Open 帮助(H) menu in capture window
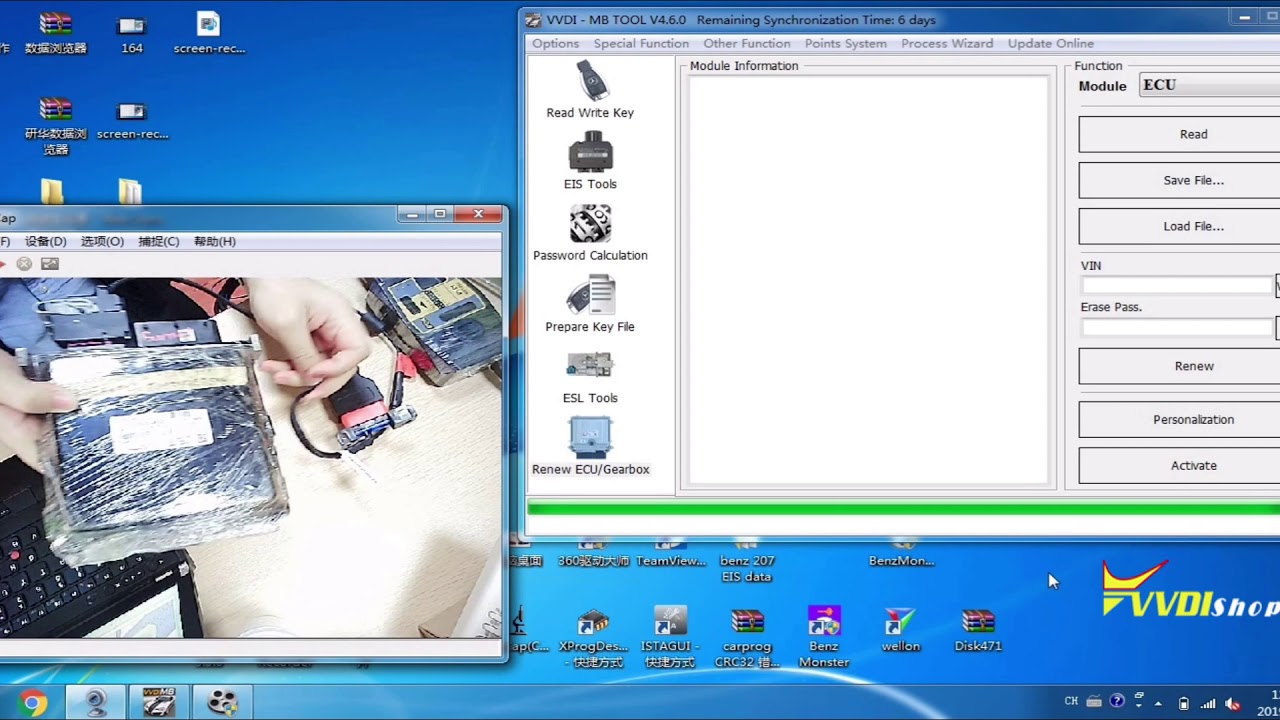1280x720 pixels. [215, 241]
